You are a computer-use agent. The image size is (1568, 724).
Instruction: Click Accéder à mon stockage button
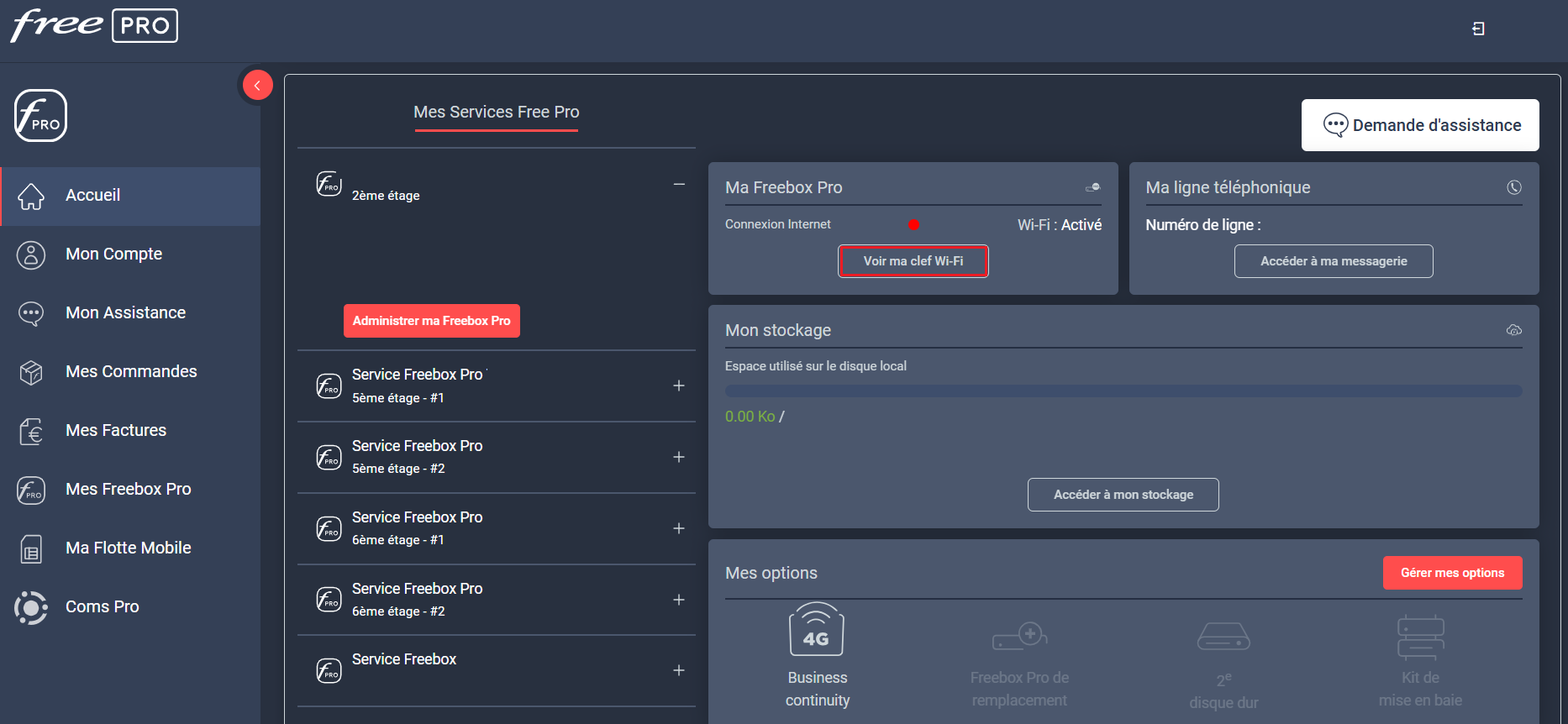(x=1123, y=495)
